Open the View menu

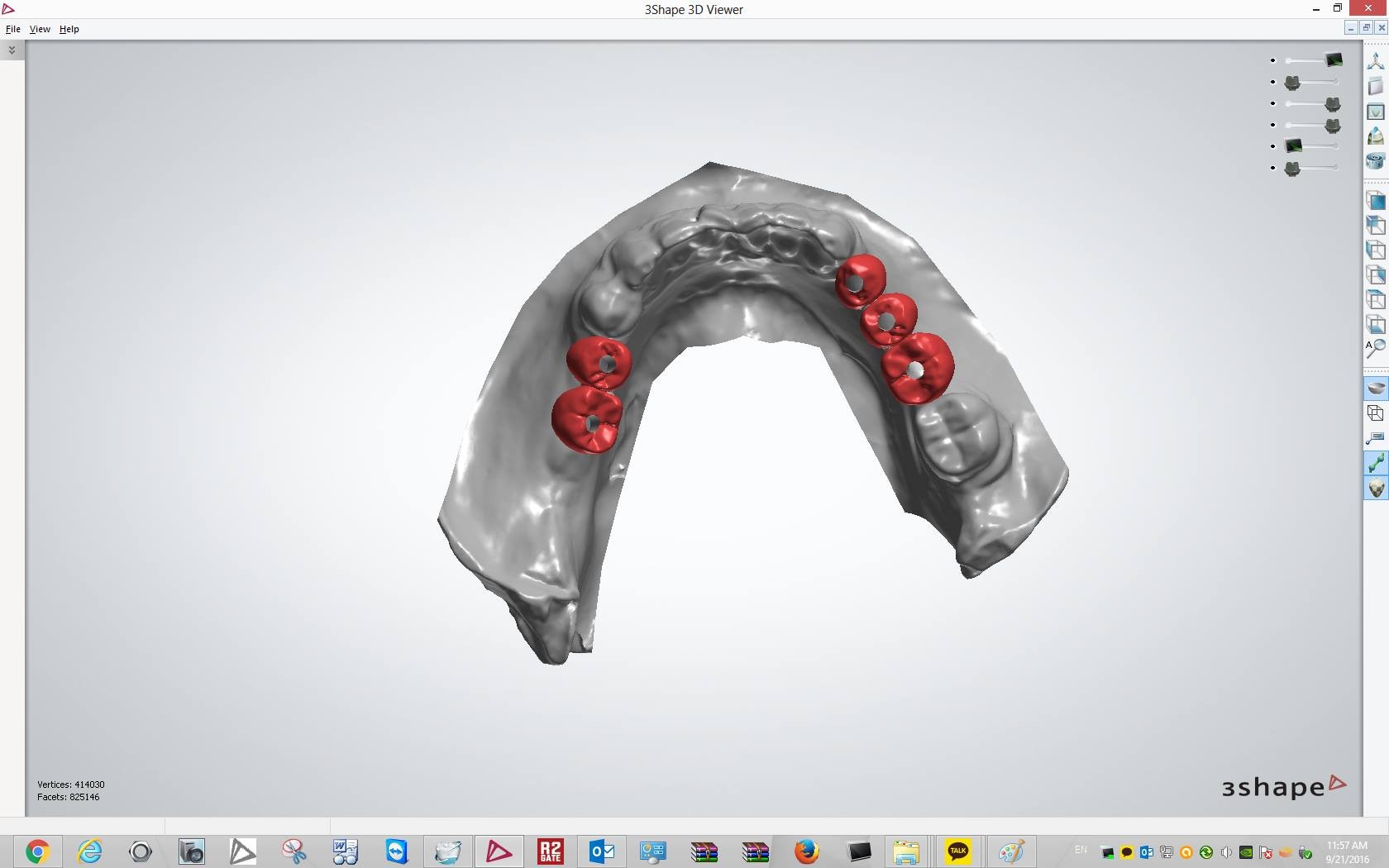click(40, 29)
